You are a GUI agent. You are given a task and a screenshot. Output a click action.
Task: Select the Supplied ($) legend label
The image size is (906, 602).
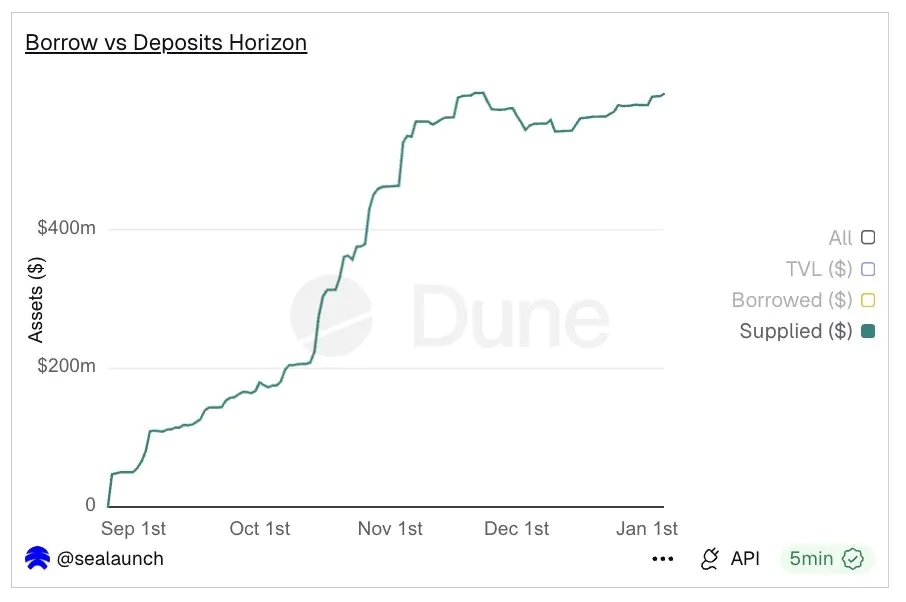795,331
